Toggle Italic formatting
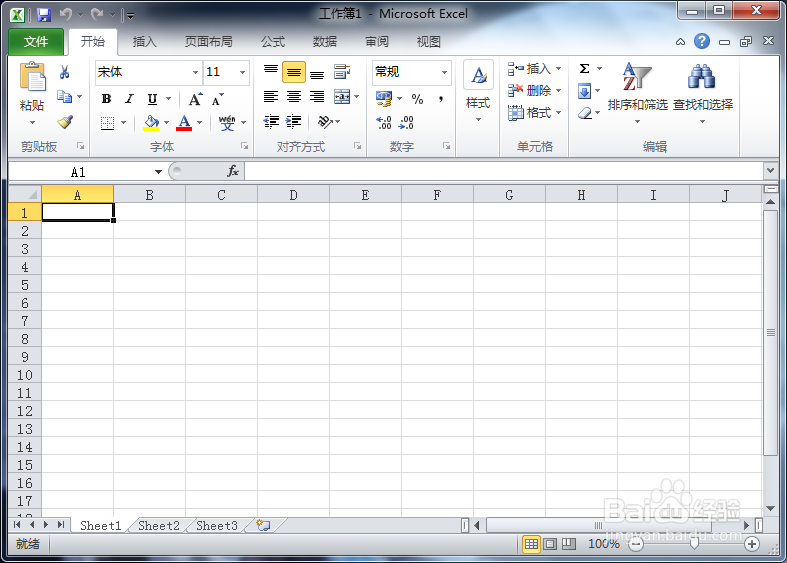The height and width of the screenshot is (563, 787). point(129,99)
